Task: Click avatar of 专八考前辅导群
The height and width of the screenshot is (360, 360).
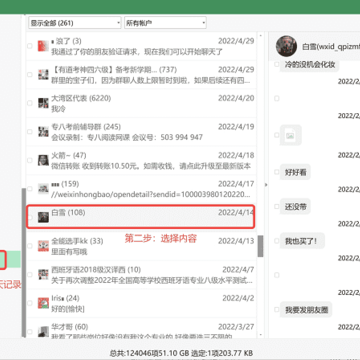Action: (x=43, y=132)
